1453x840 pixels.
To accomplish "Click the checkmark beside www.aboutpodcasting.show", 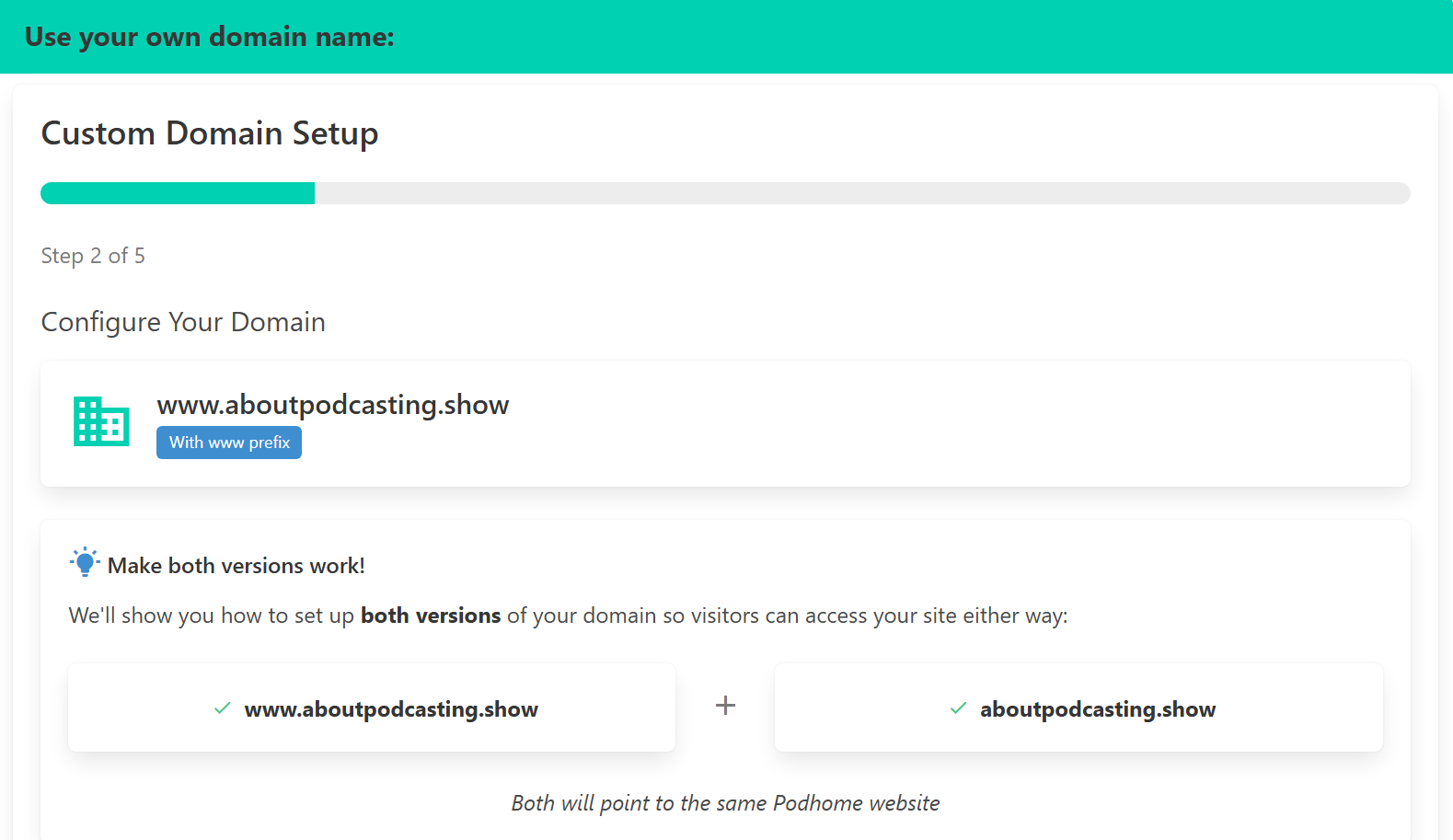I will (223, 708).
